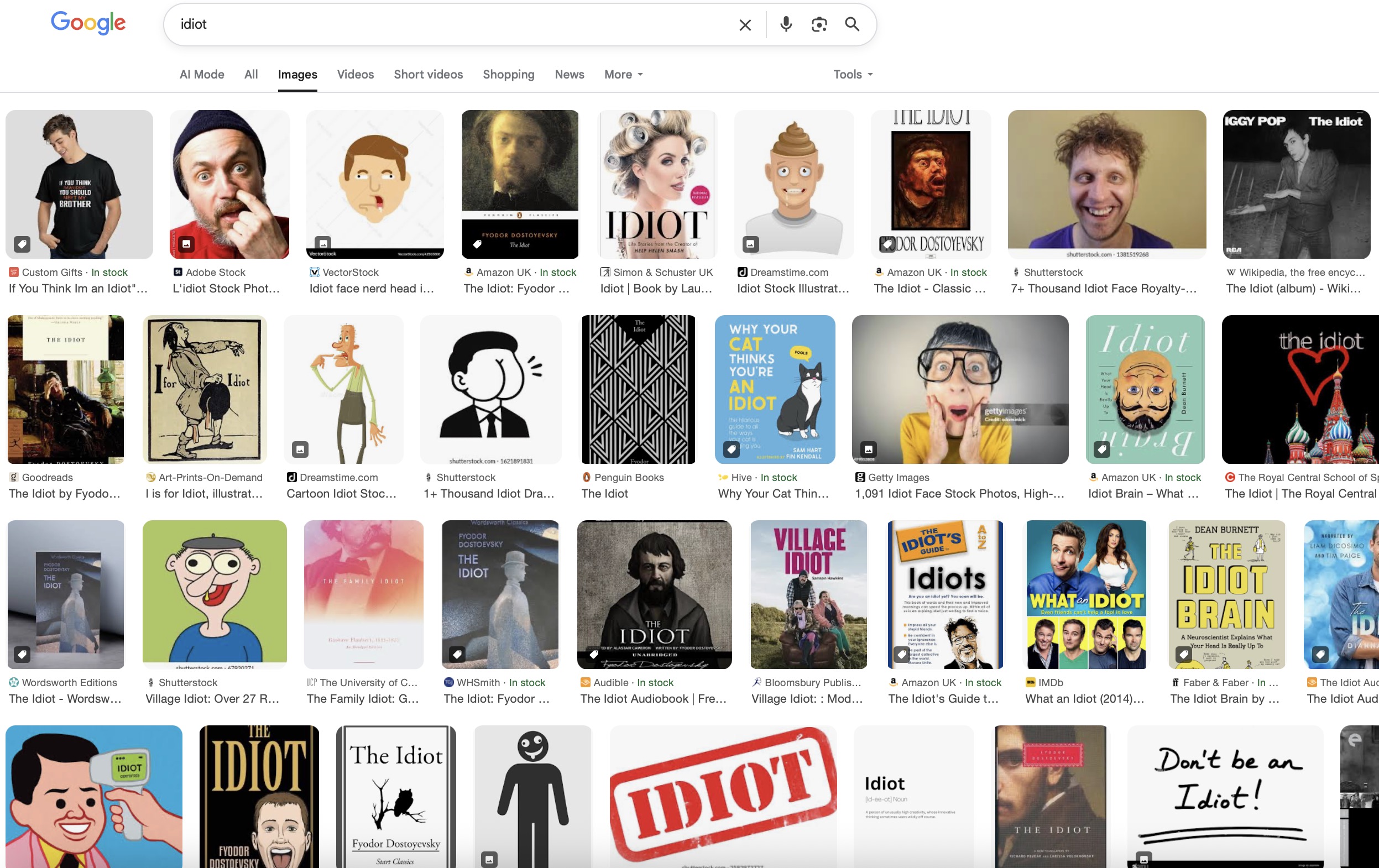The image size is (1379, 868).
Task: Open the News tab
Action: point(568,75)
